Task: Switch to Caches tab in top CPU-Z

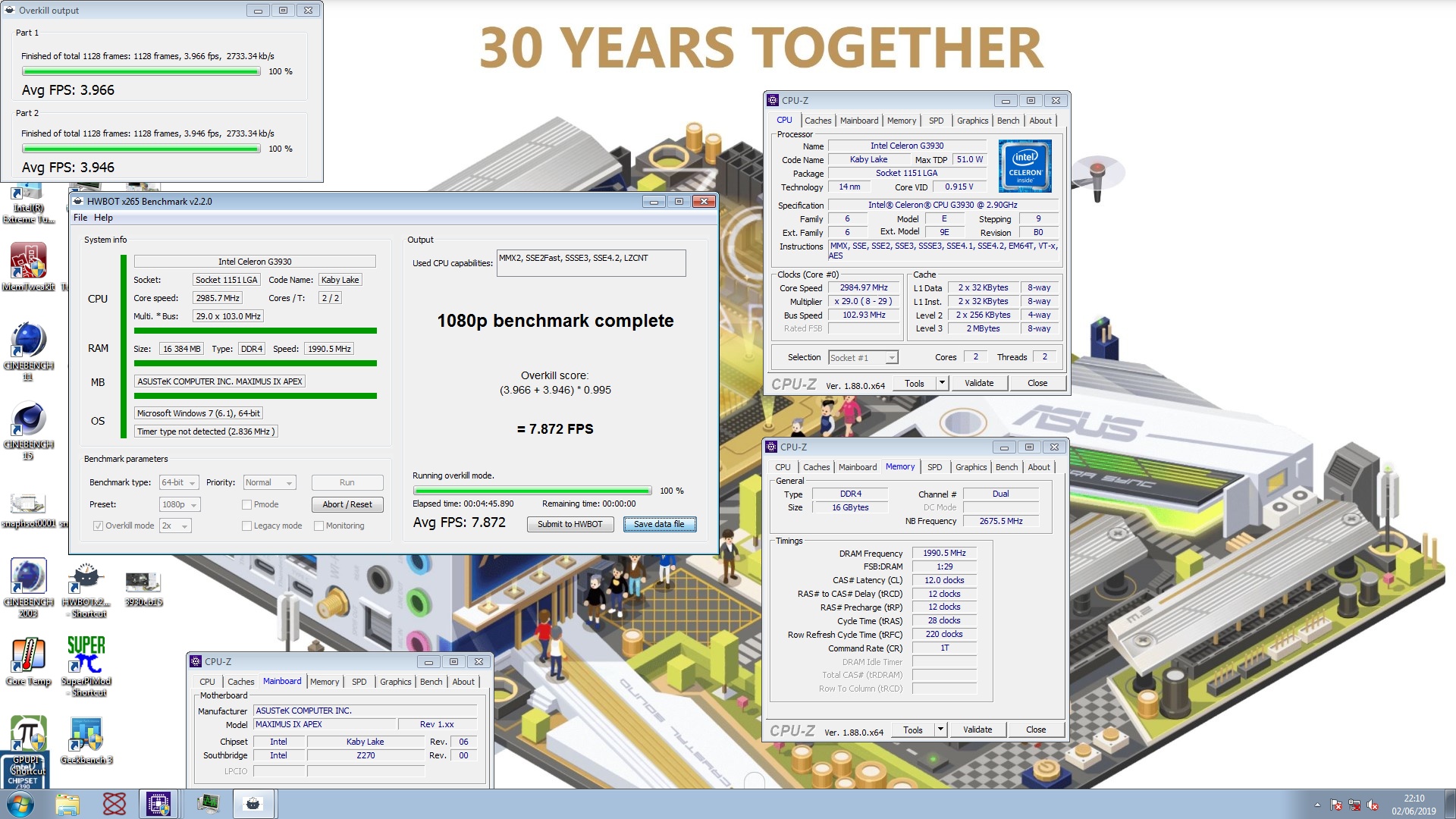Action: [x=817, y=121]
